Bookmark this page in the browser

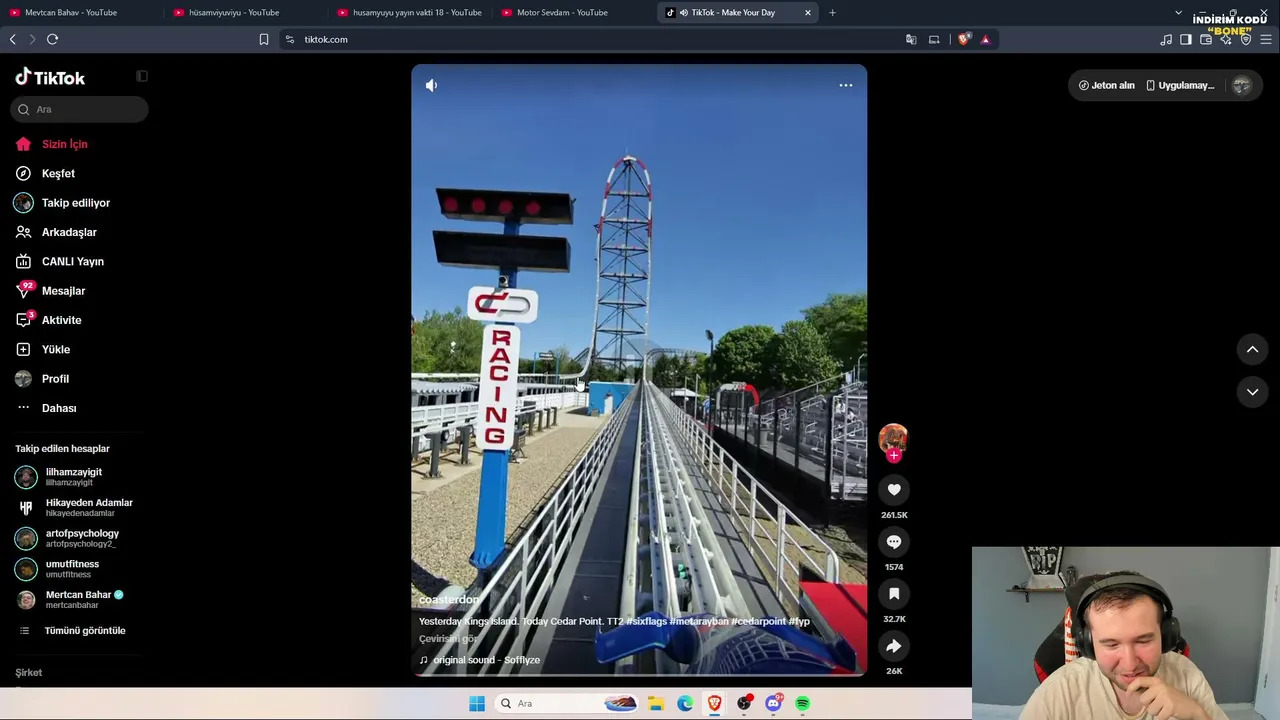pyautogui.click(x=264, y=39)
